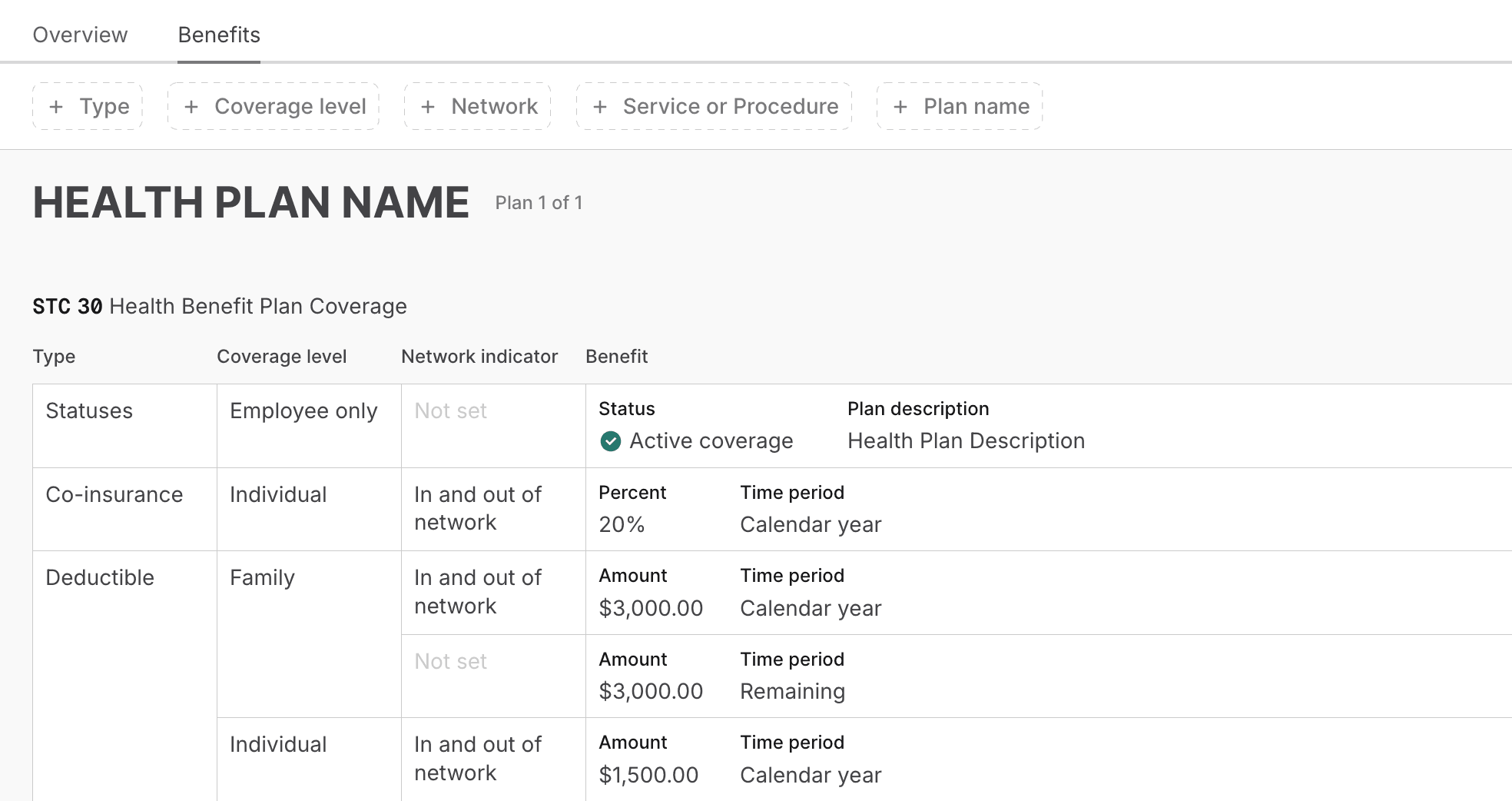Image resolution: width=1512 pixels, height=801 pixels.
Task: Select the Family deductible row
Action: [x=262, y=577]
